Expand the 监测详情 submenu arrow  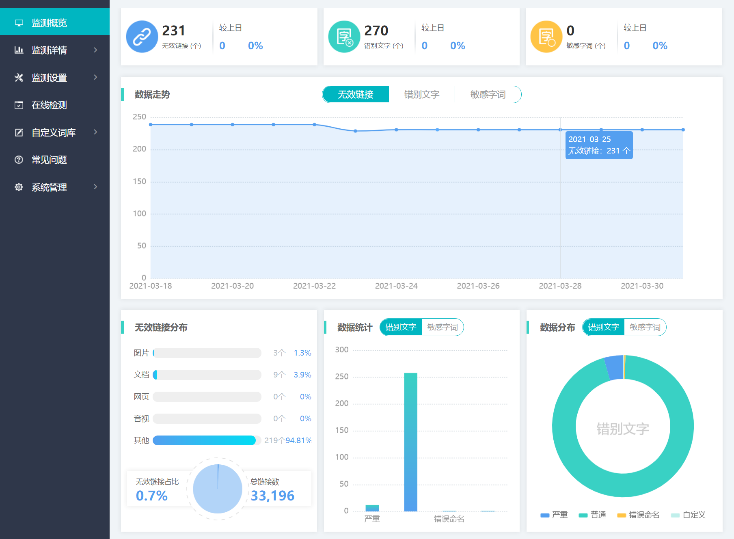[x=95, y=49]
